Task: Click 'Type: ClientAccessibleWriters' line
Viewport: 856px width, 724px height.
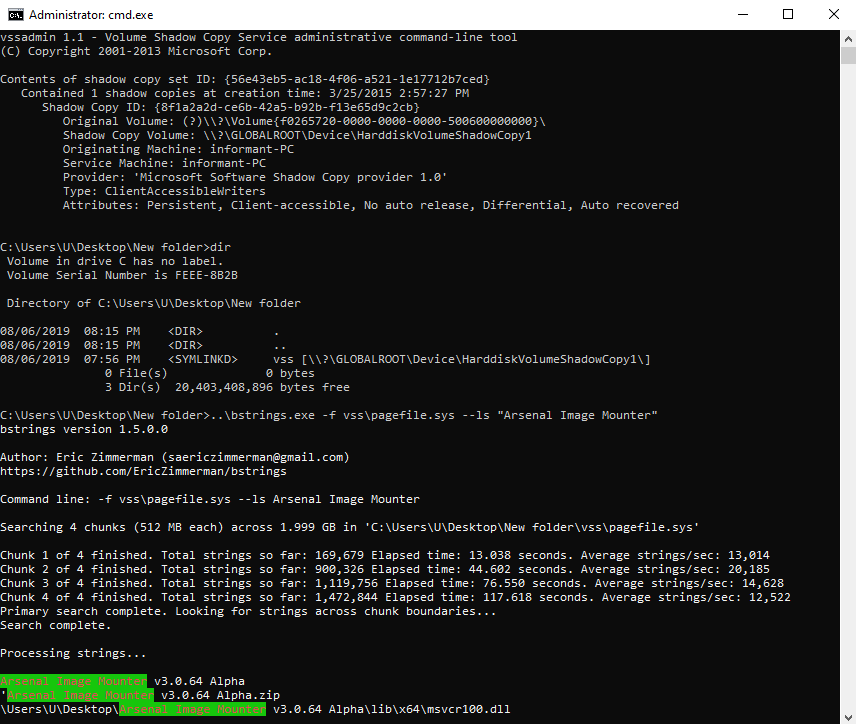Action: 164,191
